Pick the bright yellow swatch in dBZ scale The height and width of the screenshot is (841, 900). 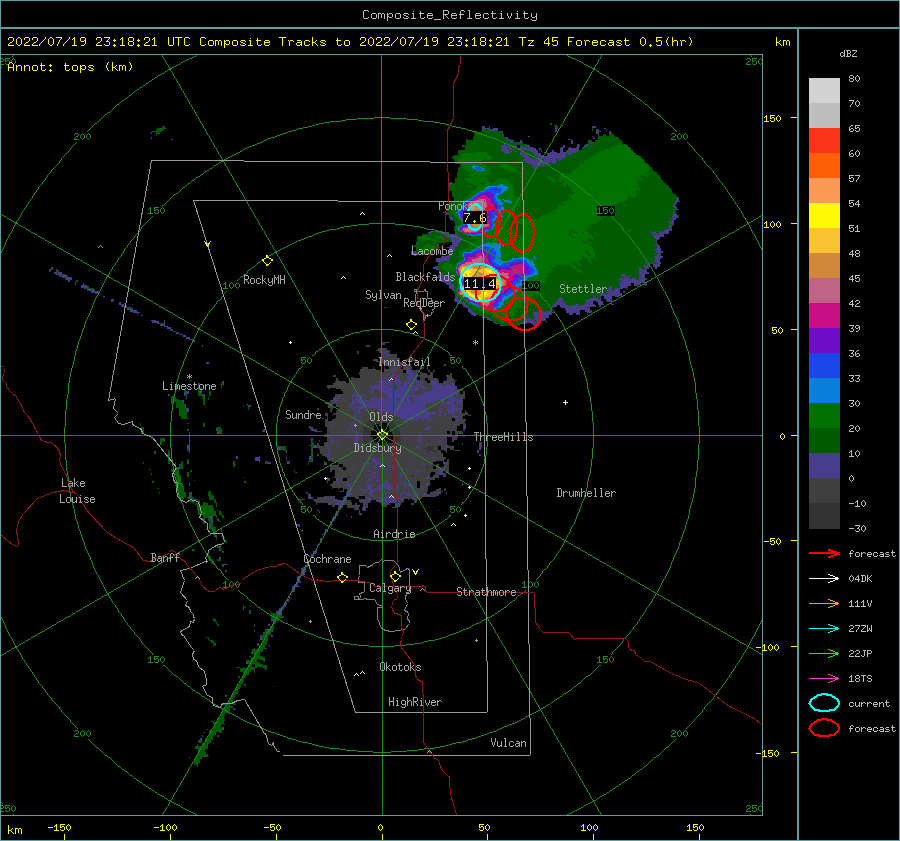pyautogui.click(x=824, y=216)
